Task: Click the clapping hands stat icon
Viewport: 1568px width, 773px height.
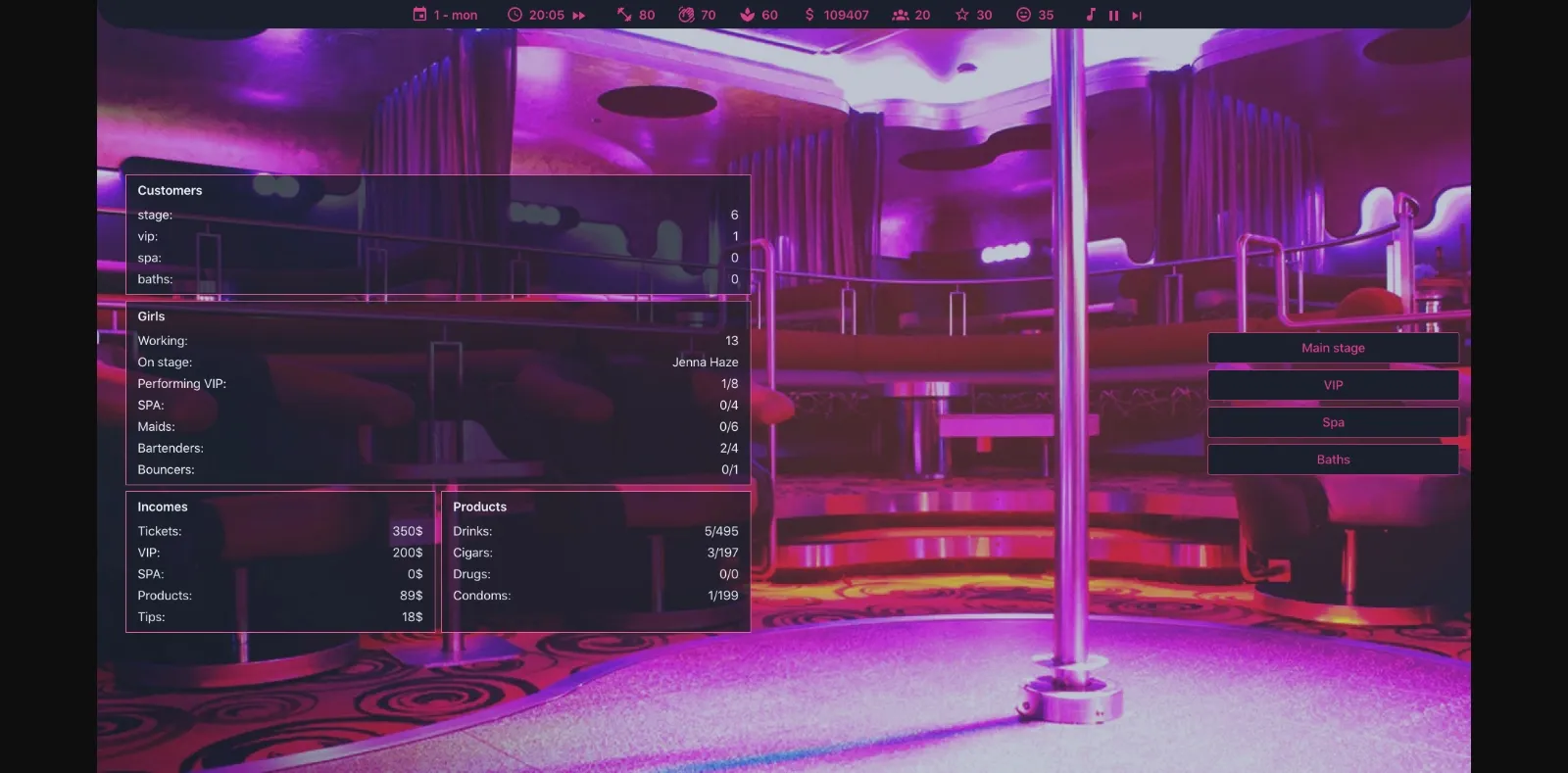Action: 686,15
